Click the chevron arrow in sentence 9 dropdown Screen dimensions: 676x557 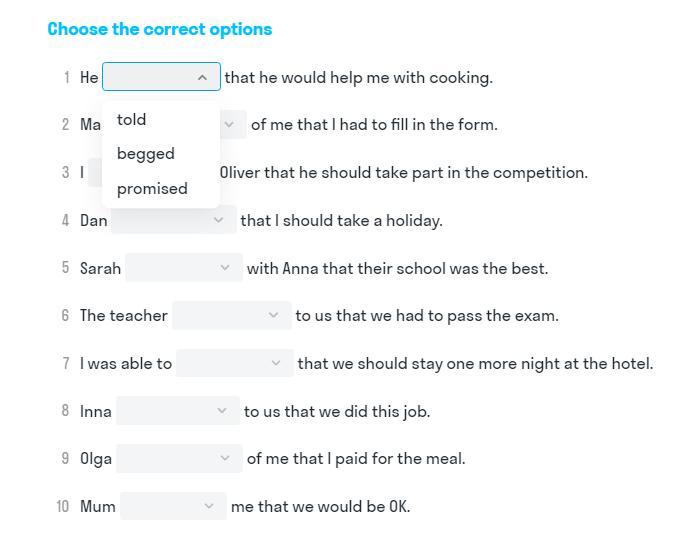click(x=225, y=459)
